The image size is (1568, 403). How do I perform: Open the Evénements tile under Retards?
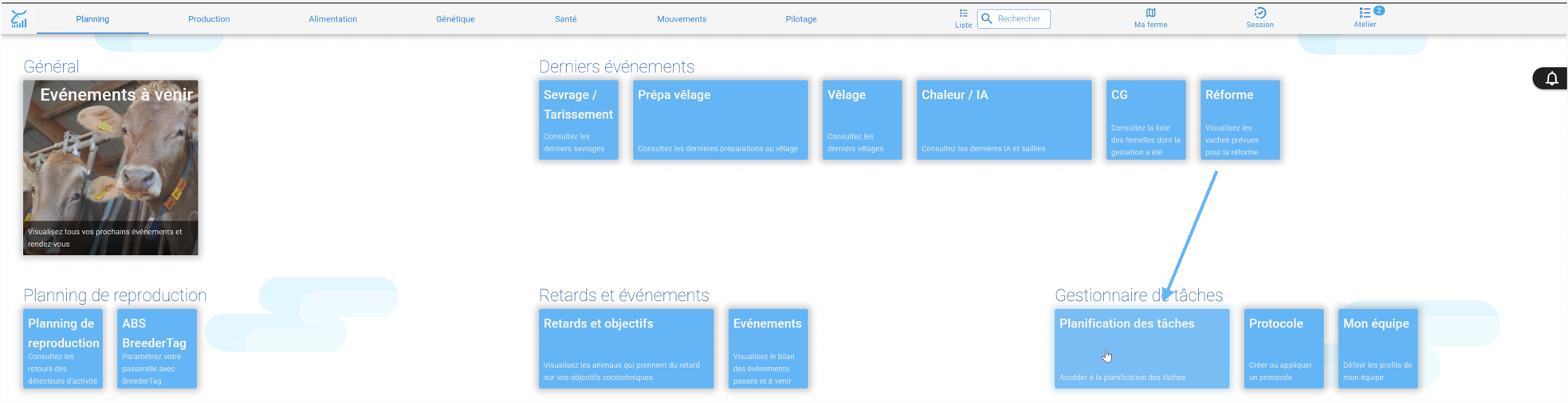[768, 349]
